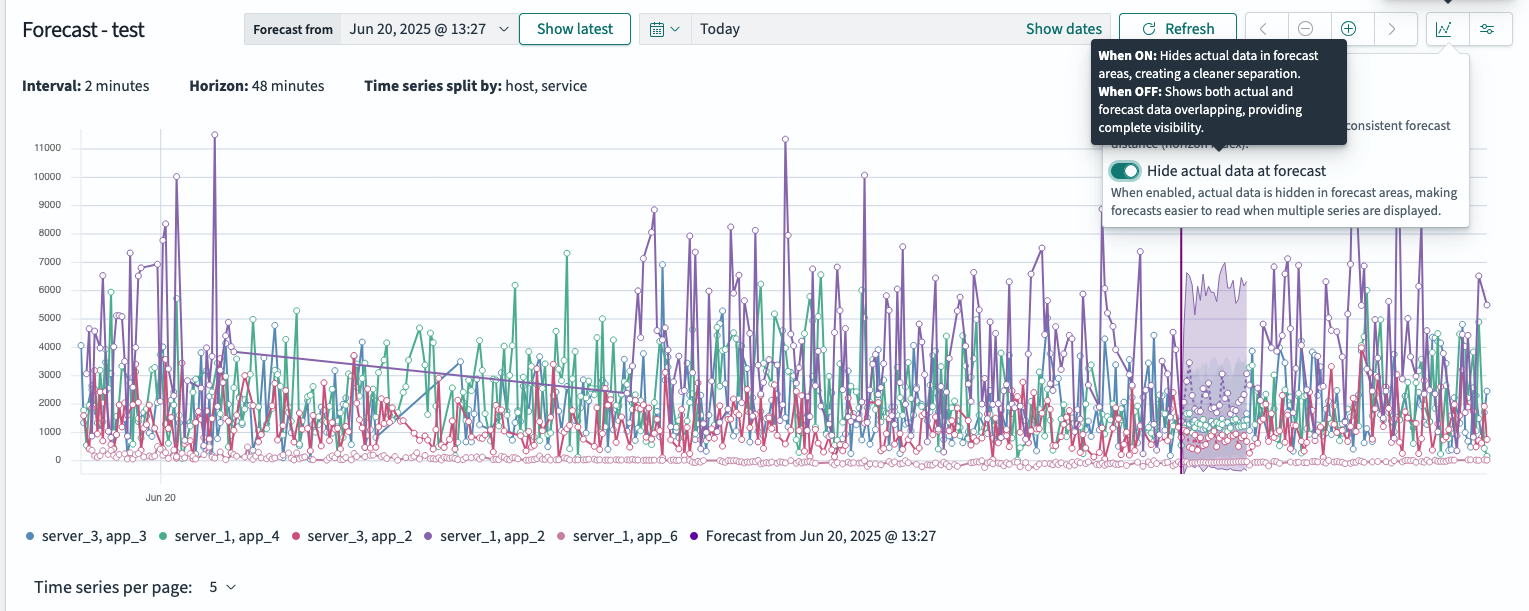
Task: Click the Refresh button
Action: 1177,29
